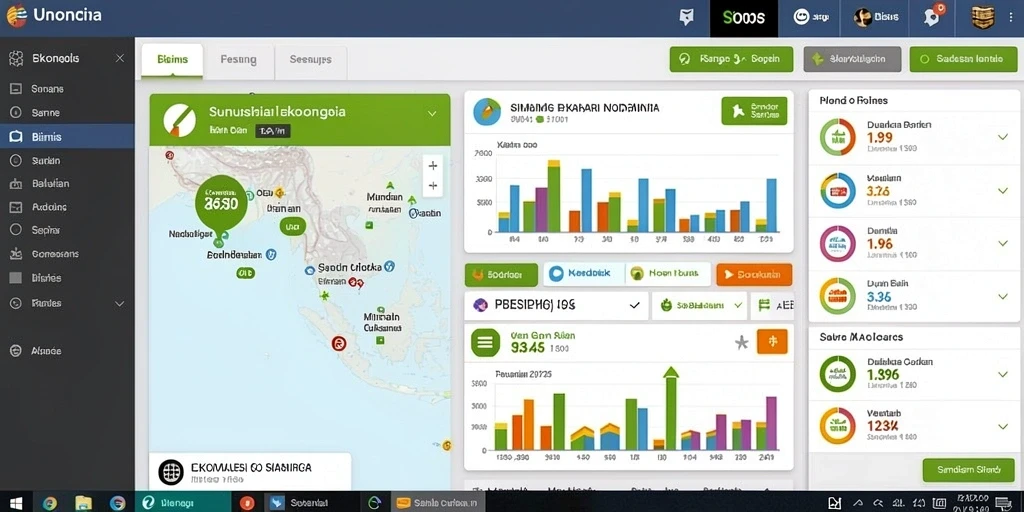Open the green hamburger menu icon

tap(485, 342)
